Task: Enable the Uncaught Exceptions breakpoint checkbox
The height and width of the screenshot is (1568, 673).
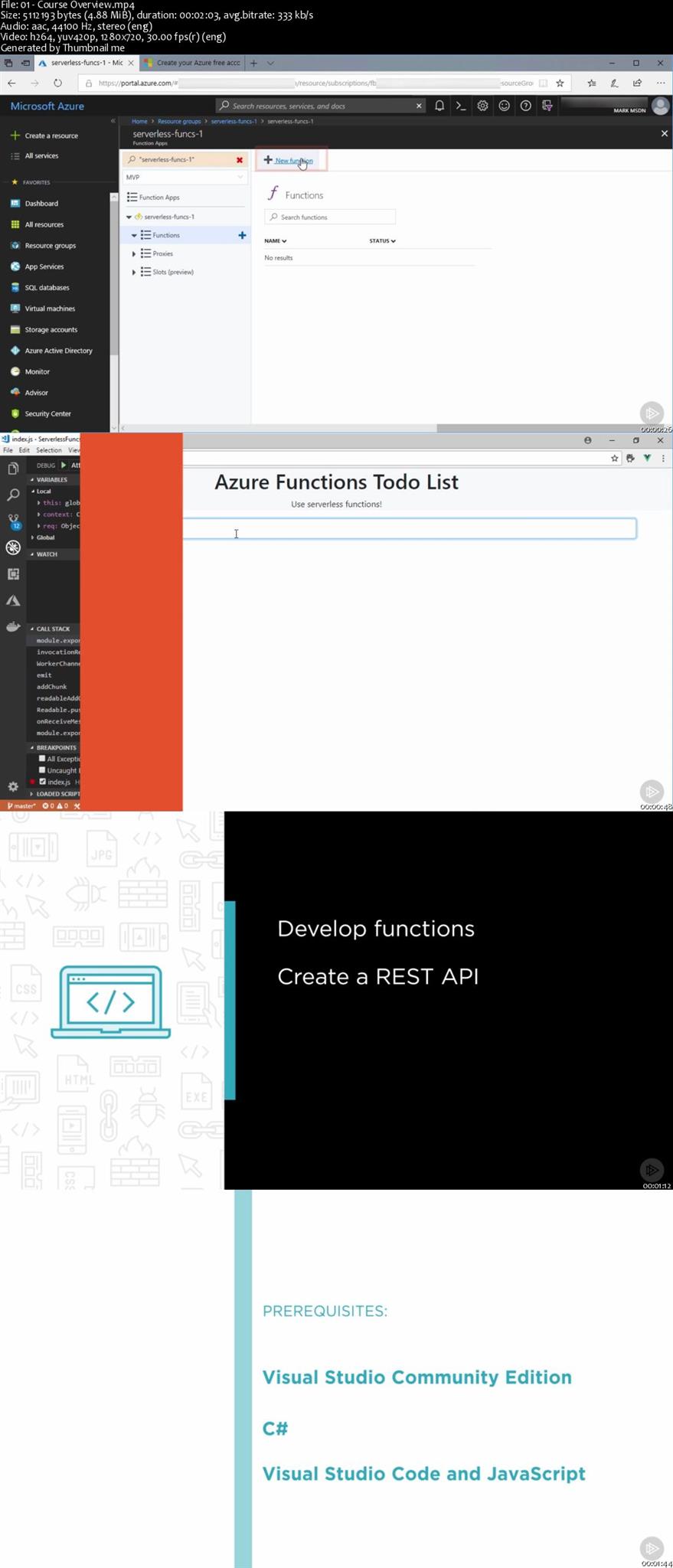Action: (x=42, y=770)
